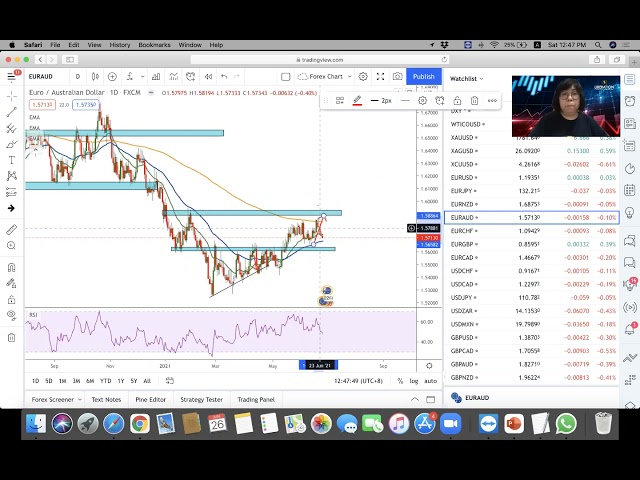Click the undo arrow in top toolbar
640x480 pixels.
point(224,77)
